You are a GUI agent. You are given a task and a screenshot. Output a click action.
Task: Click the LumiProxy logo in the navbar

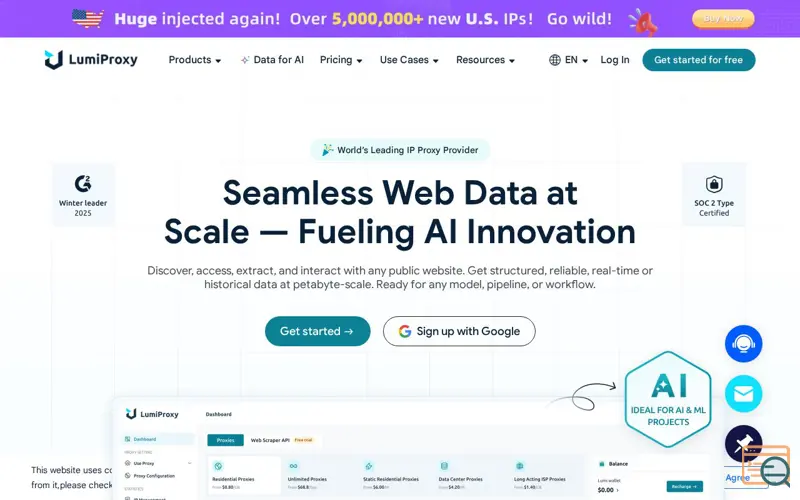[x=91, y=60]
